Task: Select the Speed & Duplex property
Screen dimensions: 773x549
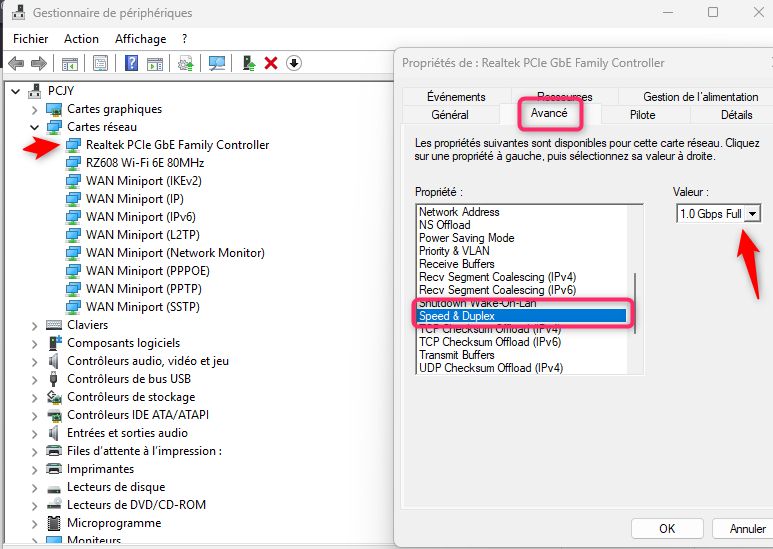Action: pyautogui.click(x=522, y=316)
